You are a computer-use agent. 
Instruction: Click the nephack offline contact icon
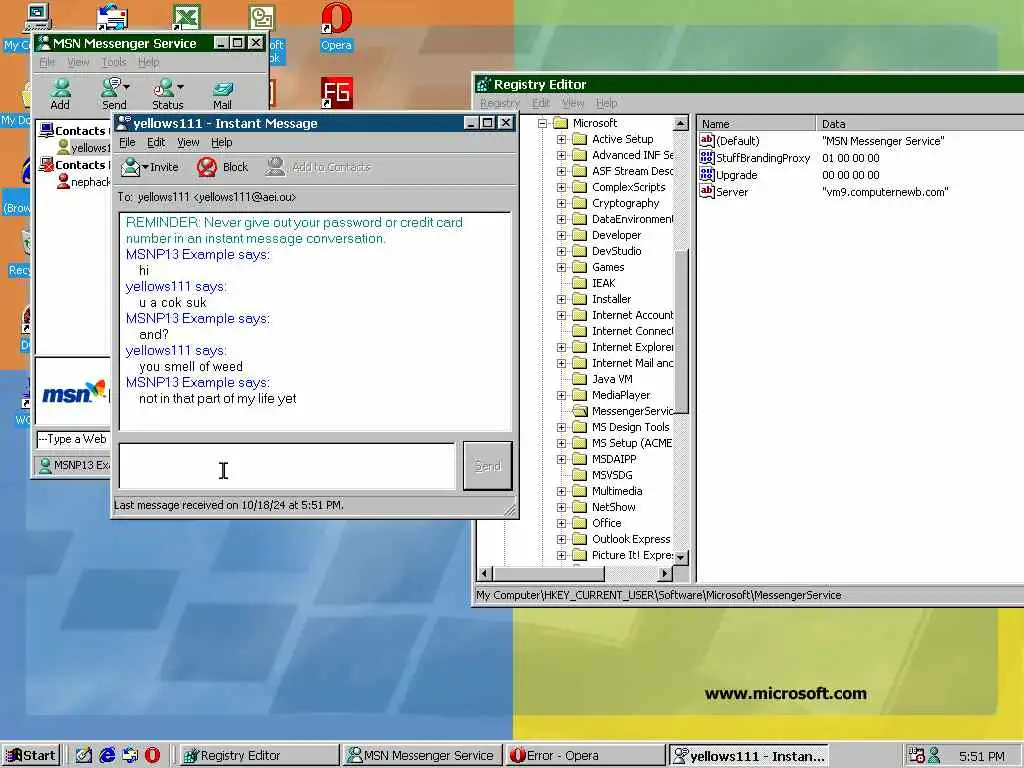tap(63, 182)
